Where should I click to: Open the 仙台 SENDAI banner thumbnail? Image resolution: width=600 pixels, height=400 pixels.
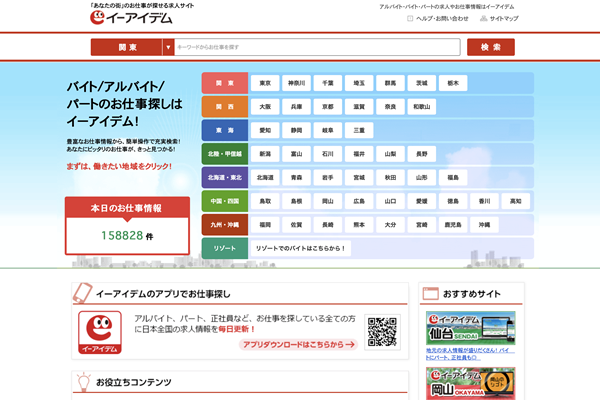pyautogui.click(x=471, y=328)
